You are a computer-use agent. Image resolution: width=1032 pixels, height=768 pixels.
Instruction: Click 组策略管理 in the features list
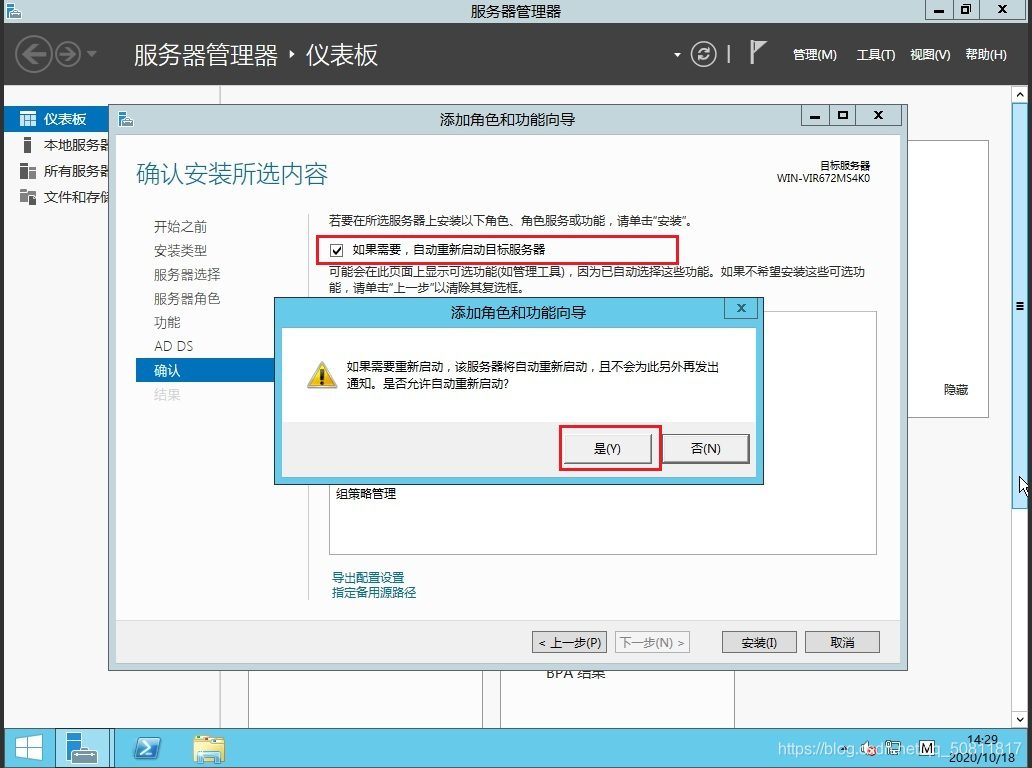pos(366,494)
